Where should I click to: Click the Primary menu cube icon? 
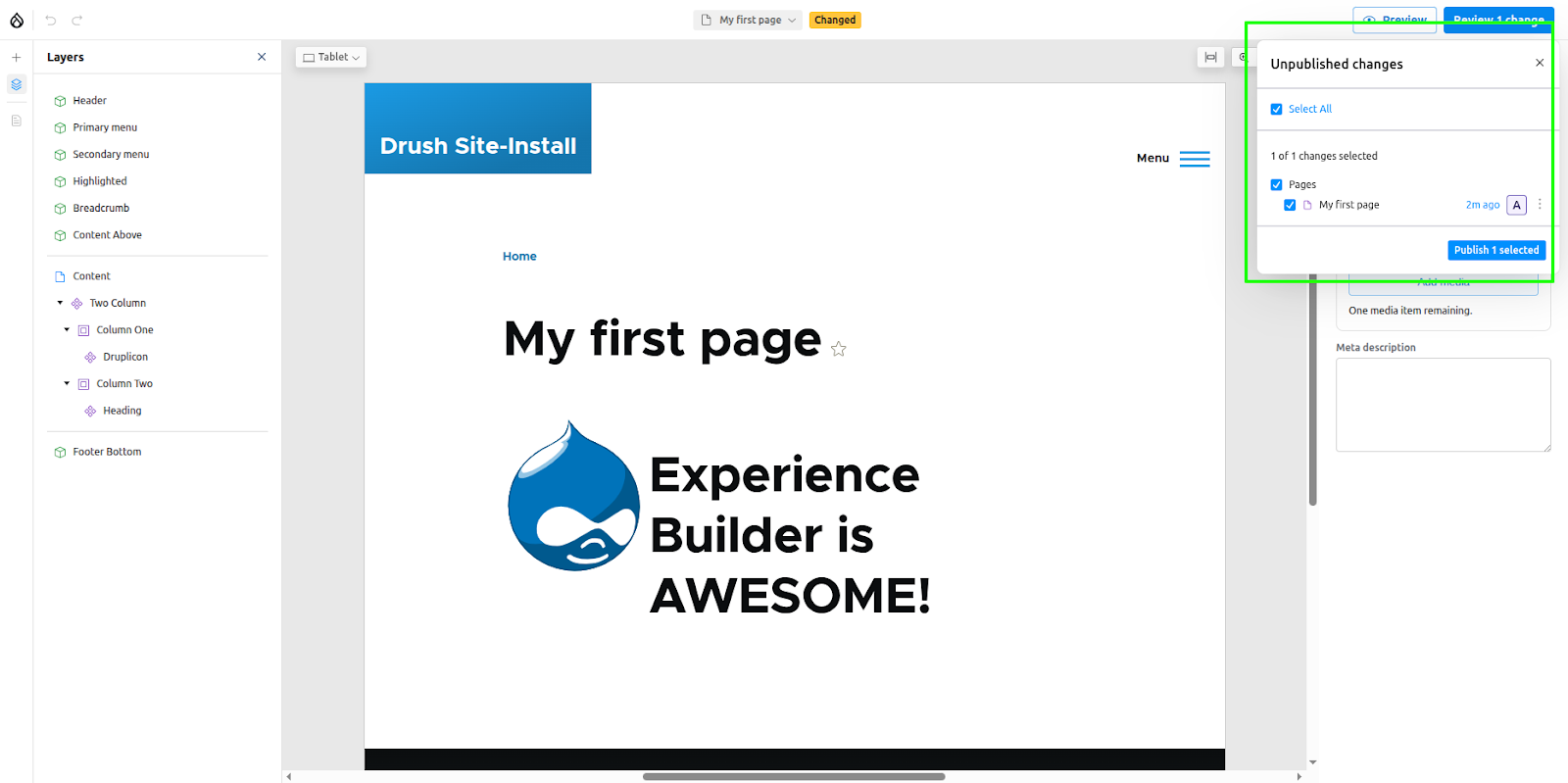coord(60,127)
